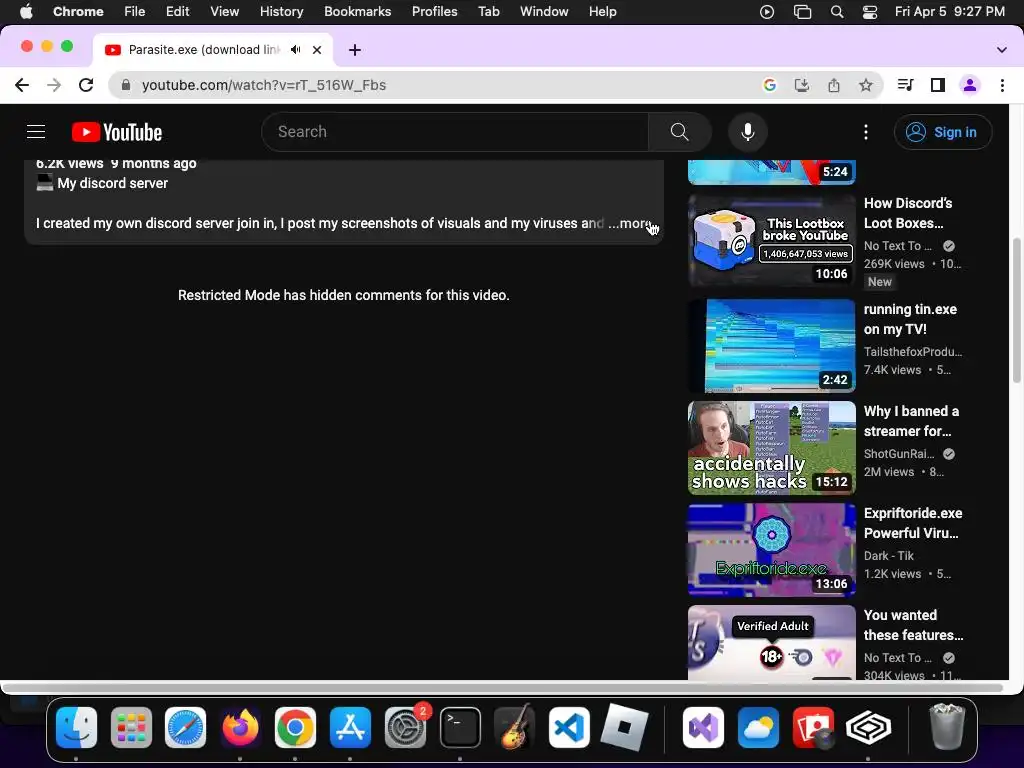The height and width of the screenshot is (768, 1024).
Task: Open Chrome three-dot menu
Action: click(x=1002, y=85)
